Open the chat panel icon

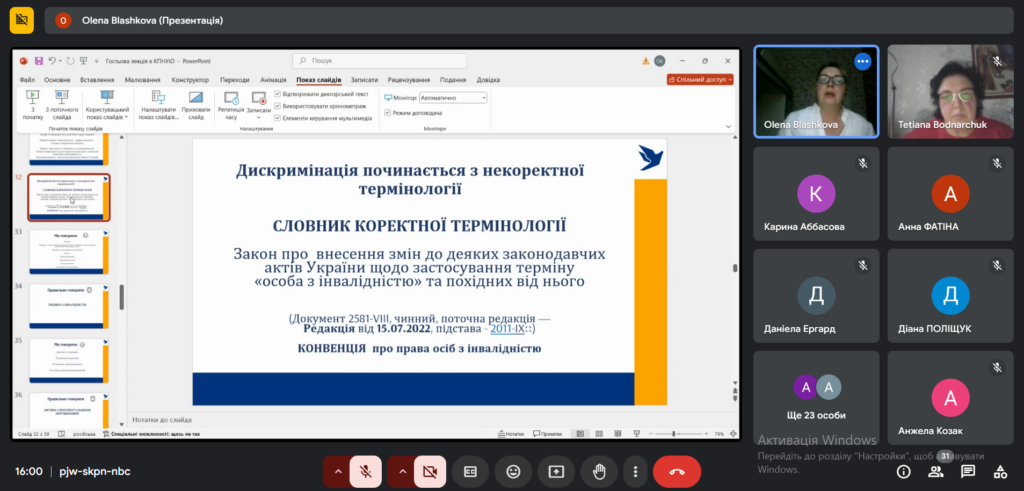click(x=967, y=471)
